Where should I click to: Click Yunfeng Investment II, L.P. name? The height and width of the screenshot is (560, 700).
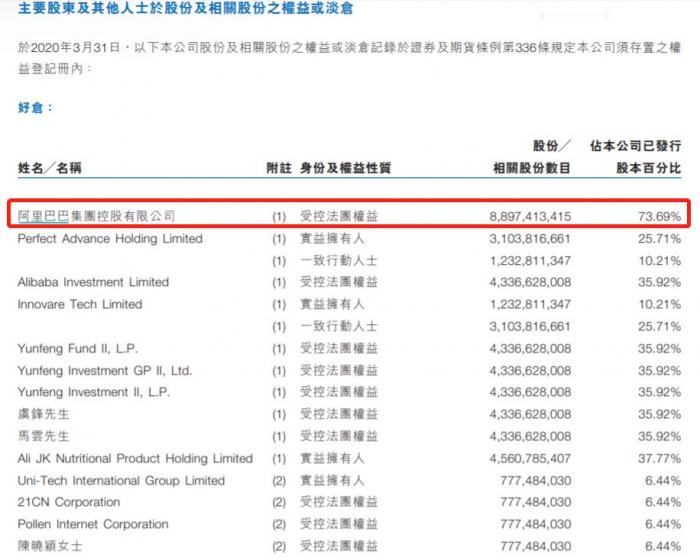pyautogui.click(x=94, y=392)
